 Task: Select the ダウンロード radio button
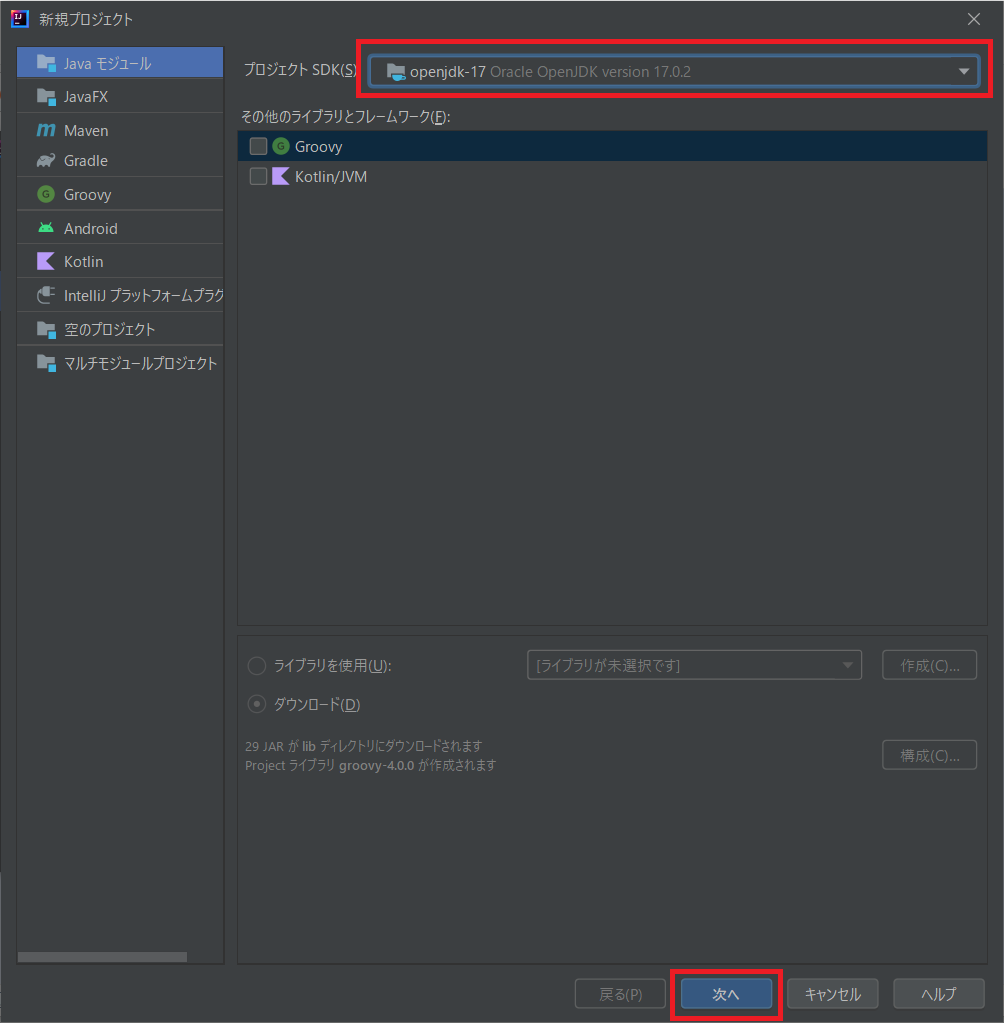[x=257, y=704]
